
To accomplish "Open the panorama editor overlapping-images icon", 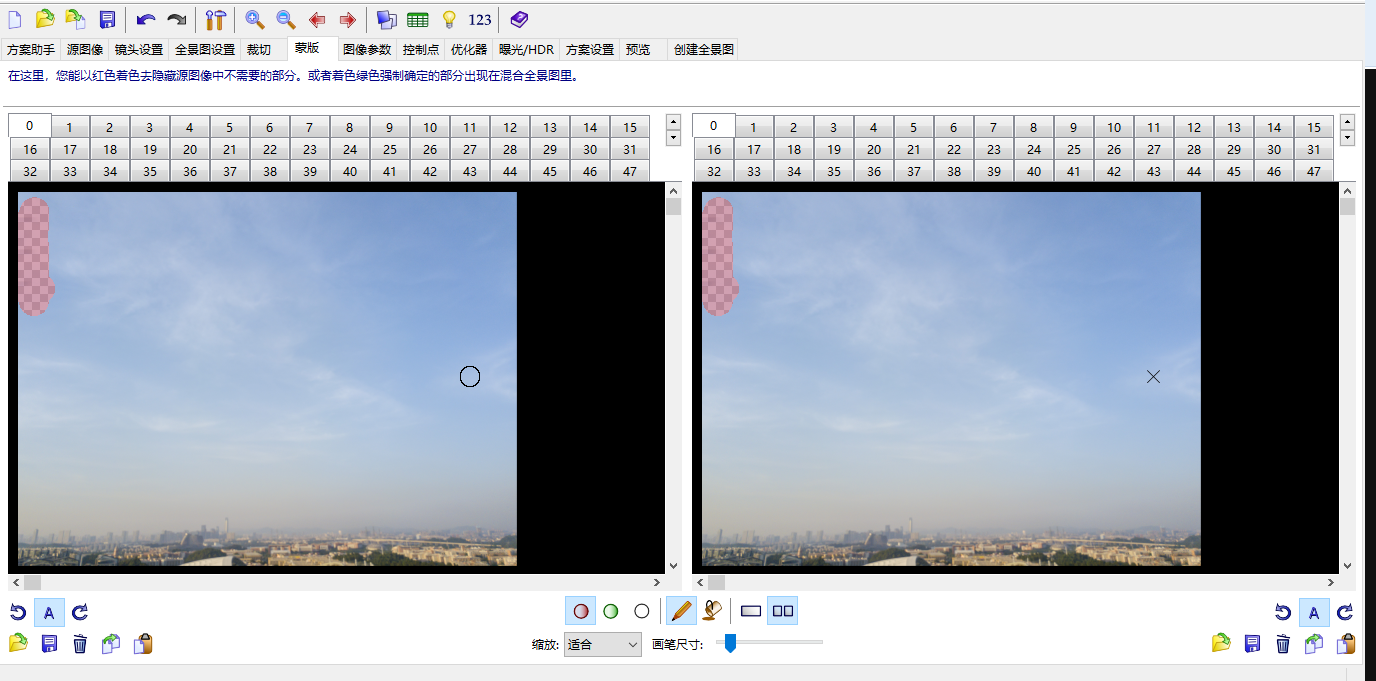I will [386, 19].
